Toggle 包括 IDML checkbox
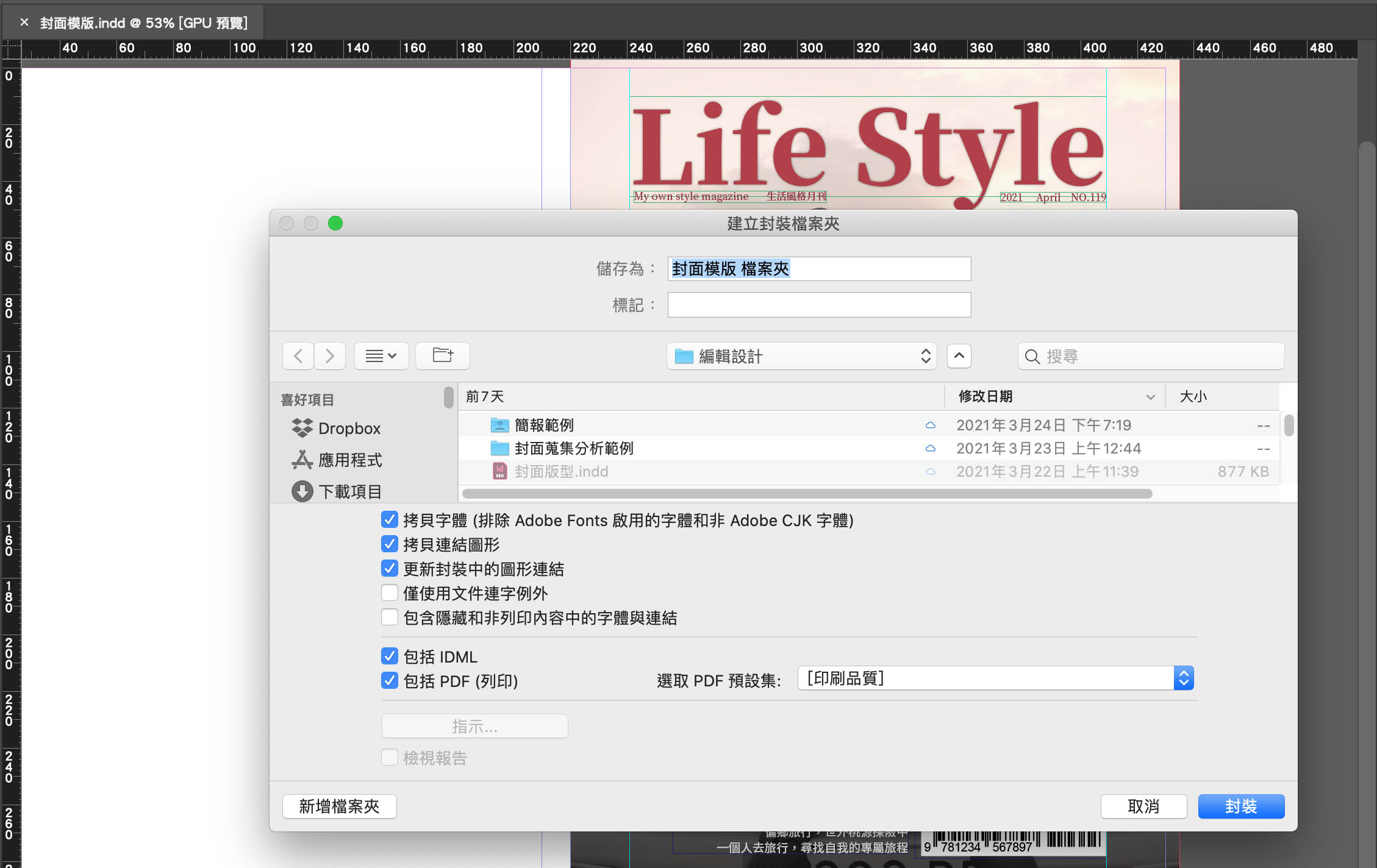 pos(390,656)
